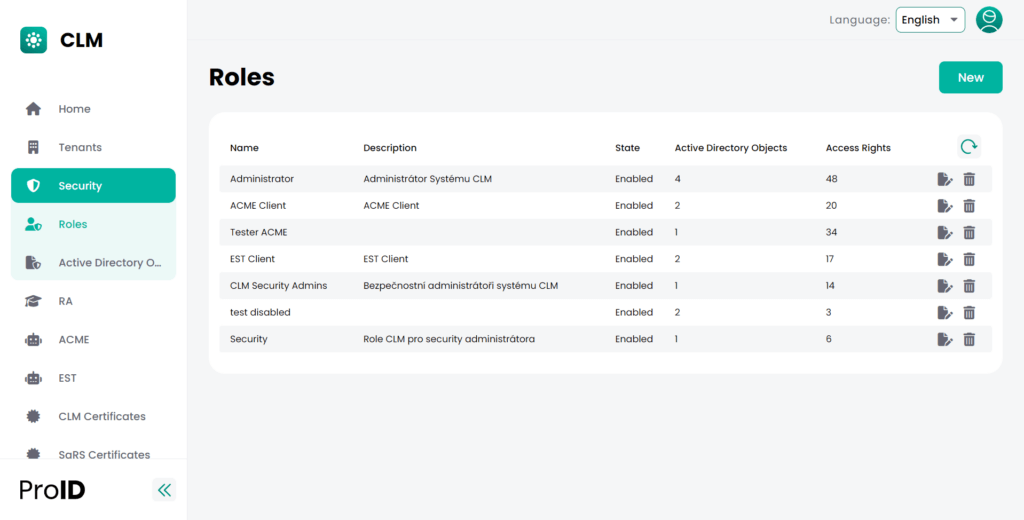
Task: Delete the Administrator role
Action: click(969, 179)
